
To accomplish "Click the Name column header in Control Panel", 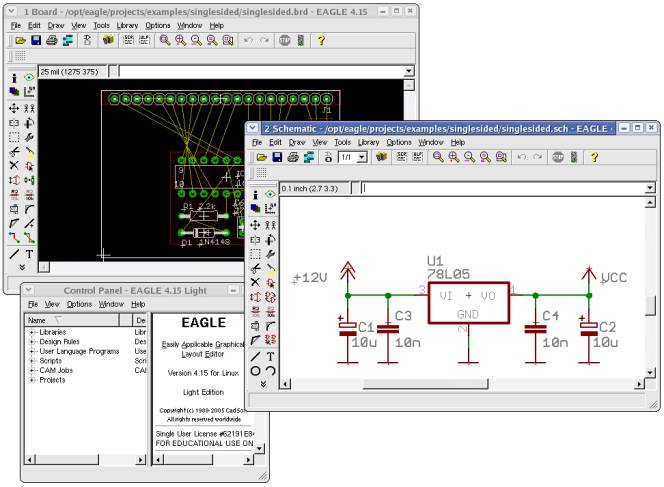I will (x=72, y=320).
